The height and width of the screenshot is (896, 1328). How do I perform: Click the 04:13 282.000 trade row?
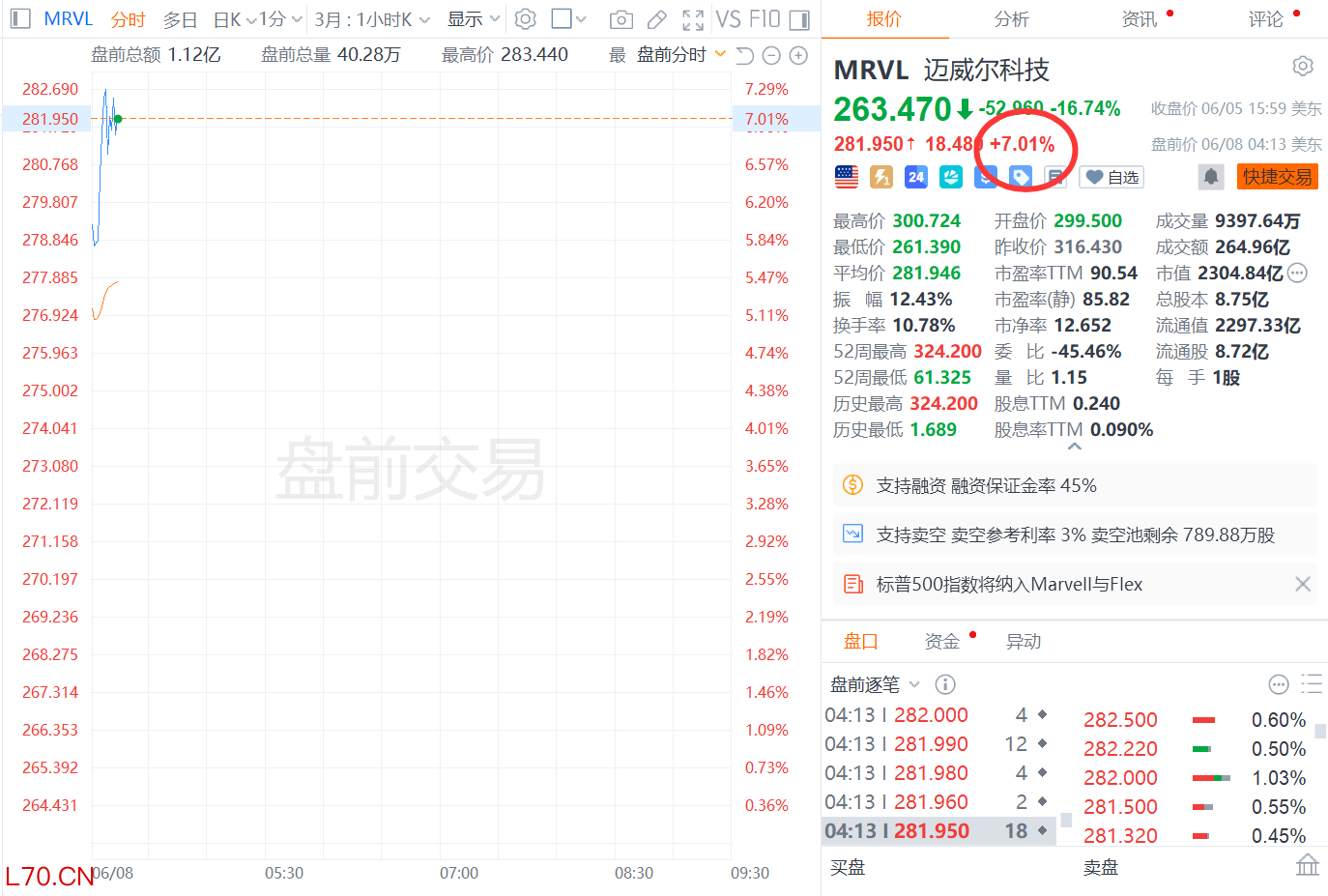click(937, 715)
